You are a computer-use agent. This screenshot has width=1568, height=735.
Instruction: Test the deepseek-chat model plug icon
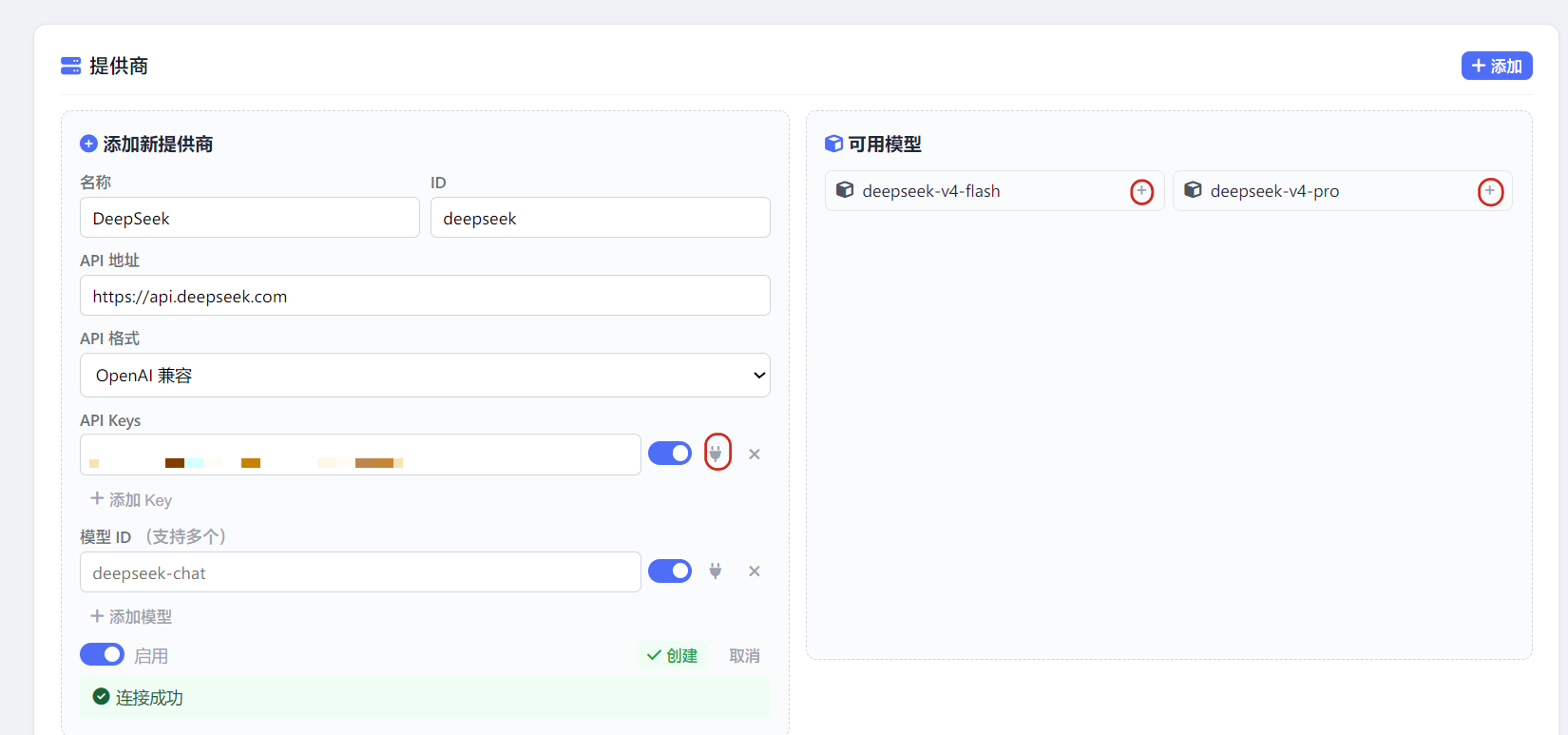click(x=716, y=571)
